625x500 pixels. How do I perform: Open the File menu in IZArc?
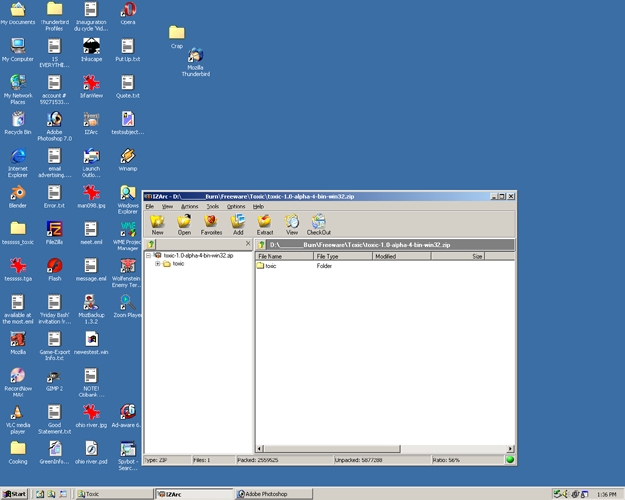(x=149, y=207)
